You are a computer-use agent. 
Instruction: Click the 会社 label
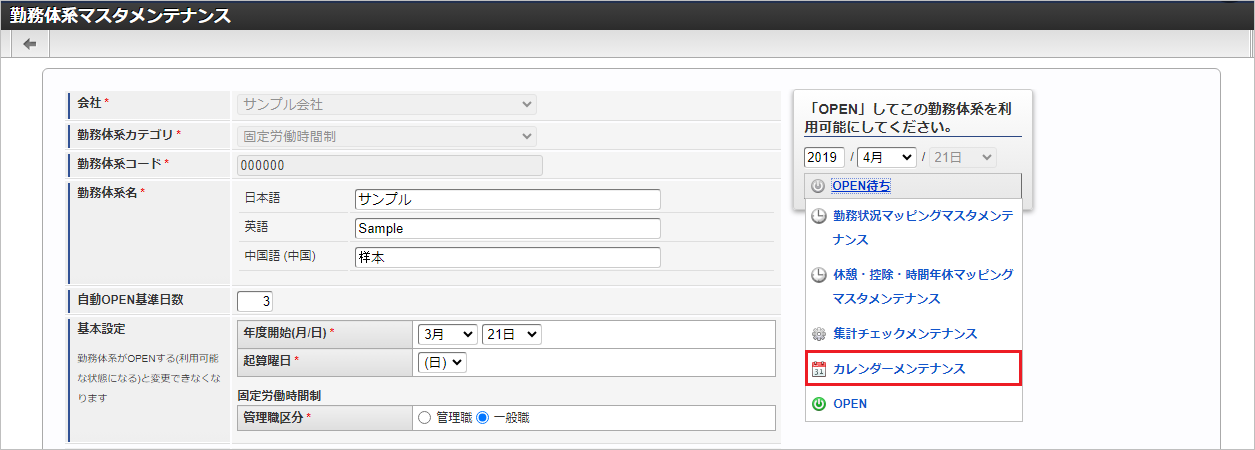pos(92,103)
